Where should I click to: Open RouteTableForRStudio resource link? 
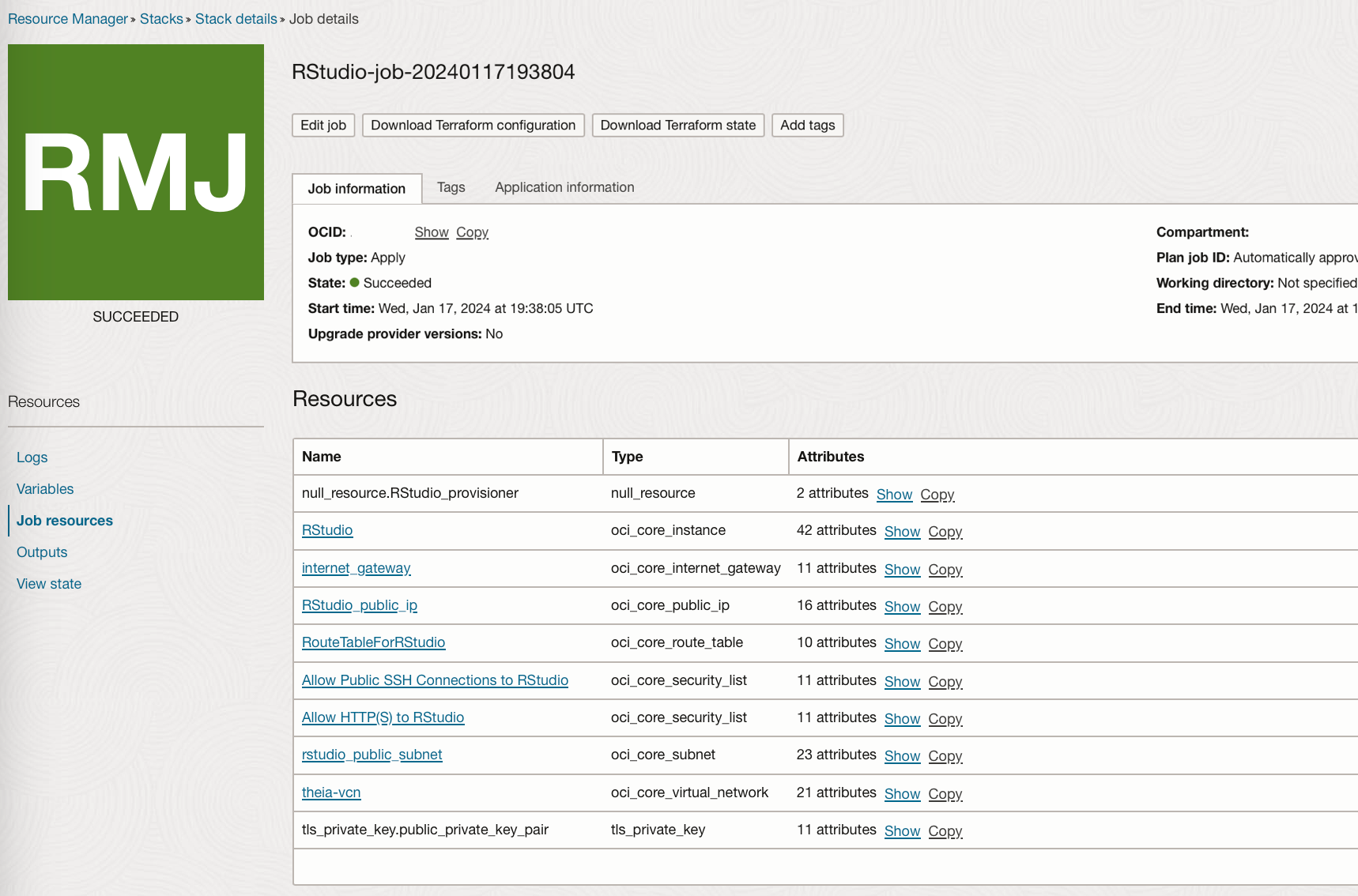pos(374,642)
